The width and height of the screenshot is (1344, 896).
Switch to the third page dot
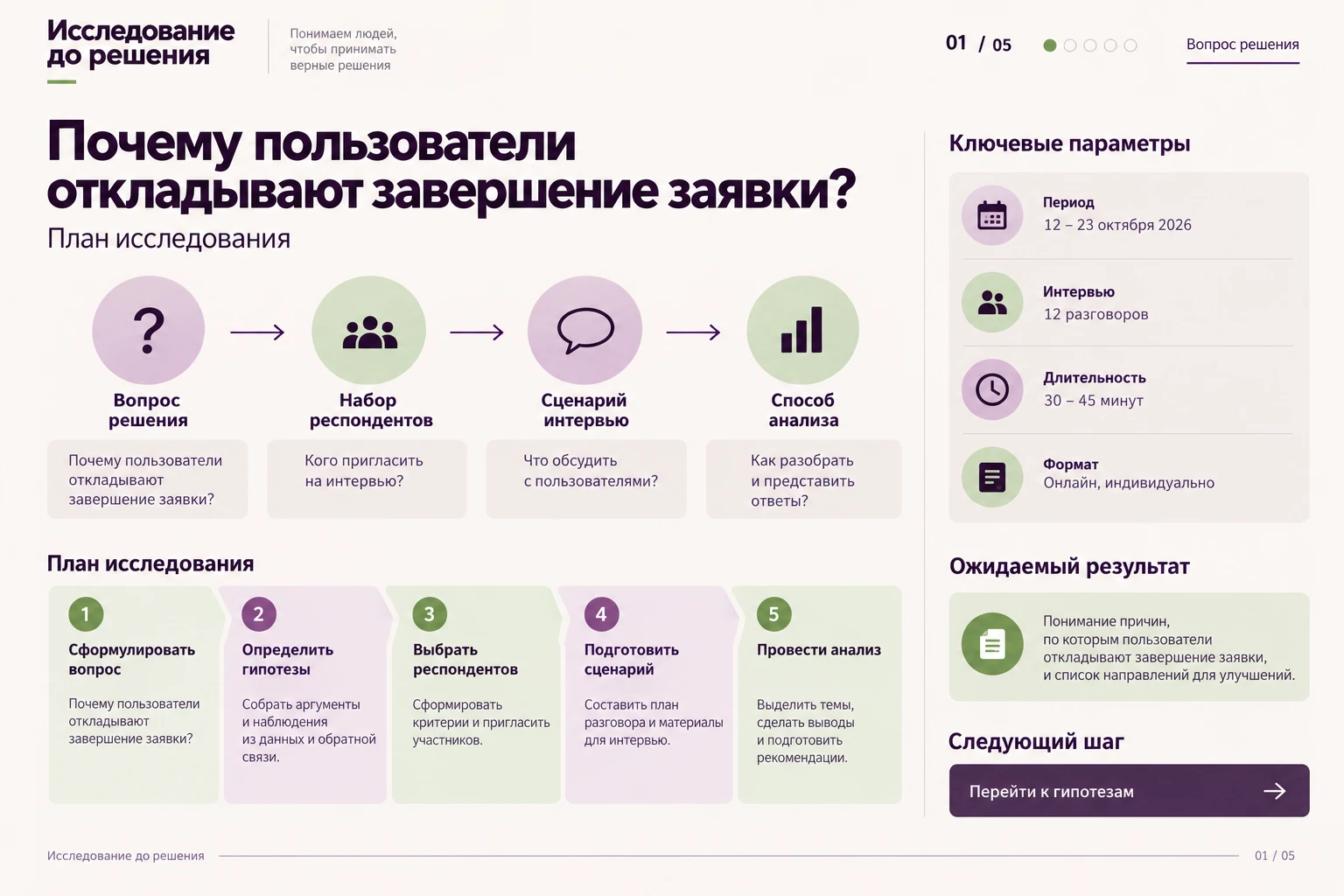[x=1090, y=45]
